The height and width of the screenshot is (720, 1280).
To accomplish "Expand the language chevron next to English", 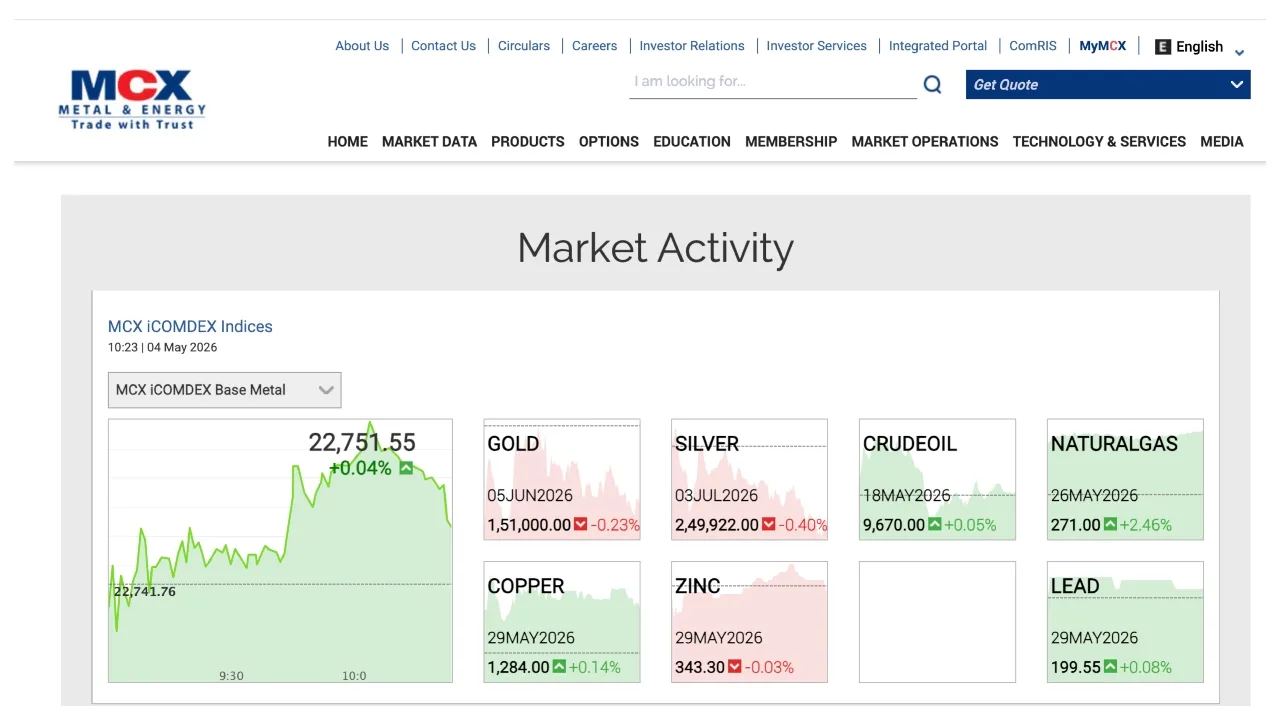I will point(1240,52).
